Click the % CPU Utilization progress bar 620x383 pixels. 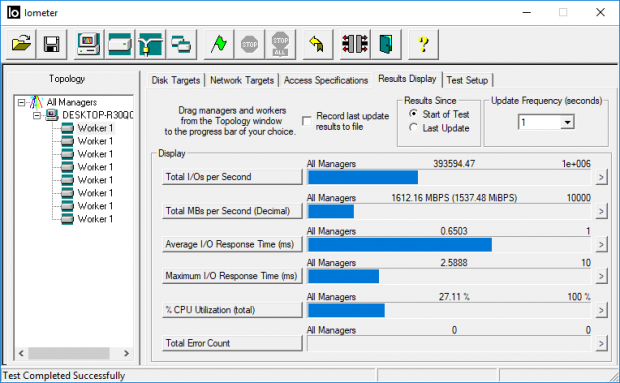click(x=449, y=310)
